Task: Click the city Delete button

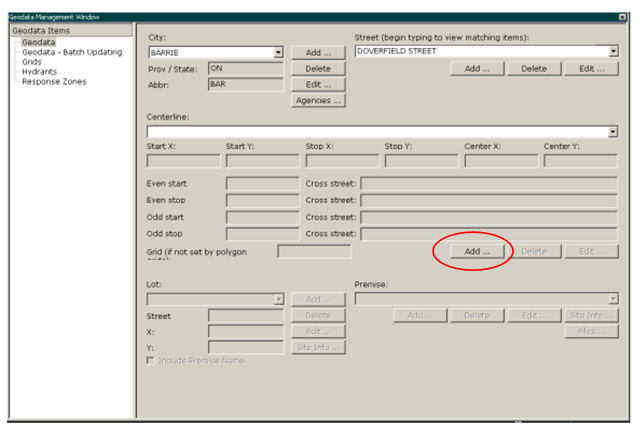Action: (318, 68)
